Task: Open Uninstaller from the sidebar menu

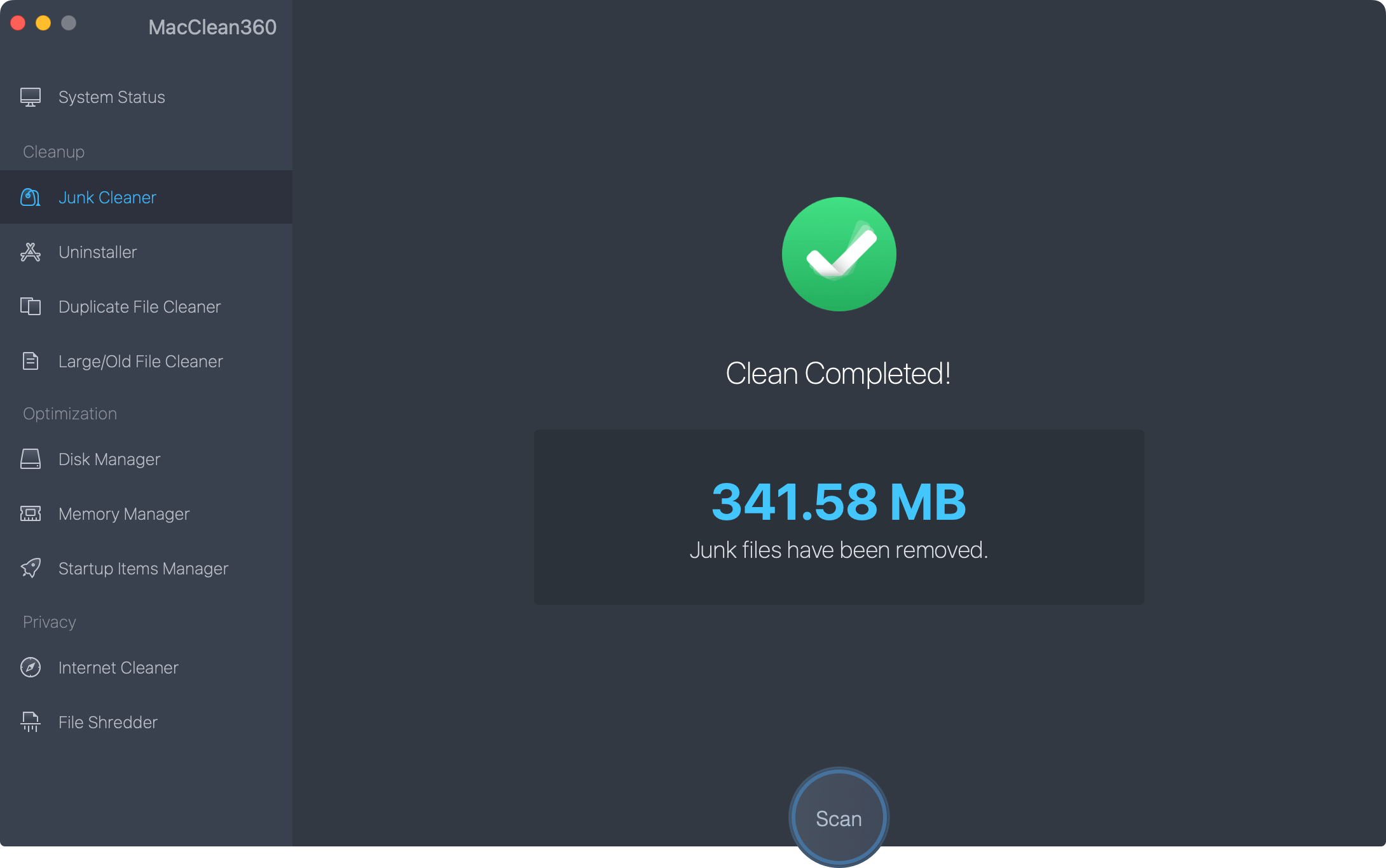Action: [x=97, y=252]
